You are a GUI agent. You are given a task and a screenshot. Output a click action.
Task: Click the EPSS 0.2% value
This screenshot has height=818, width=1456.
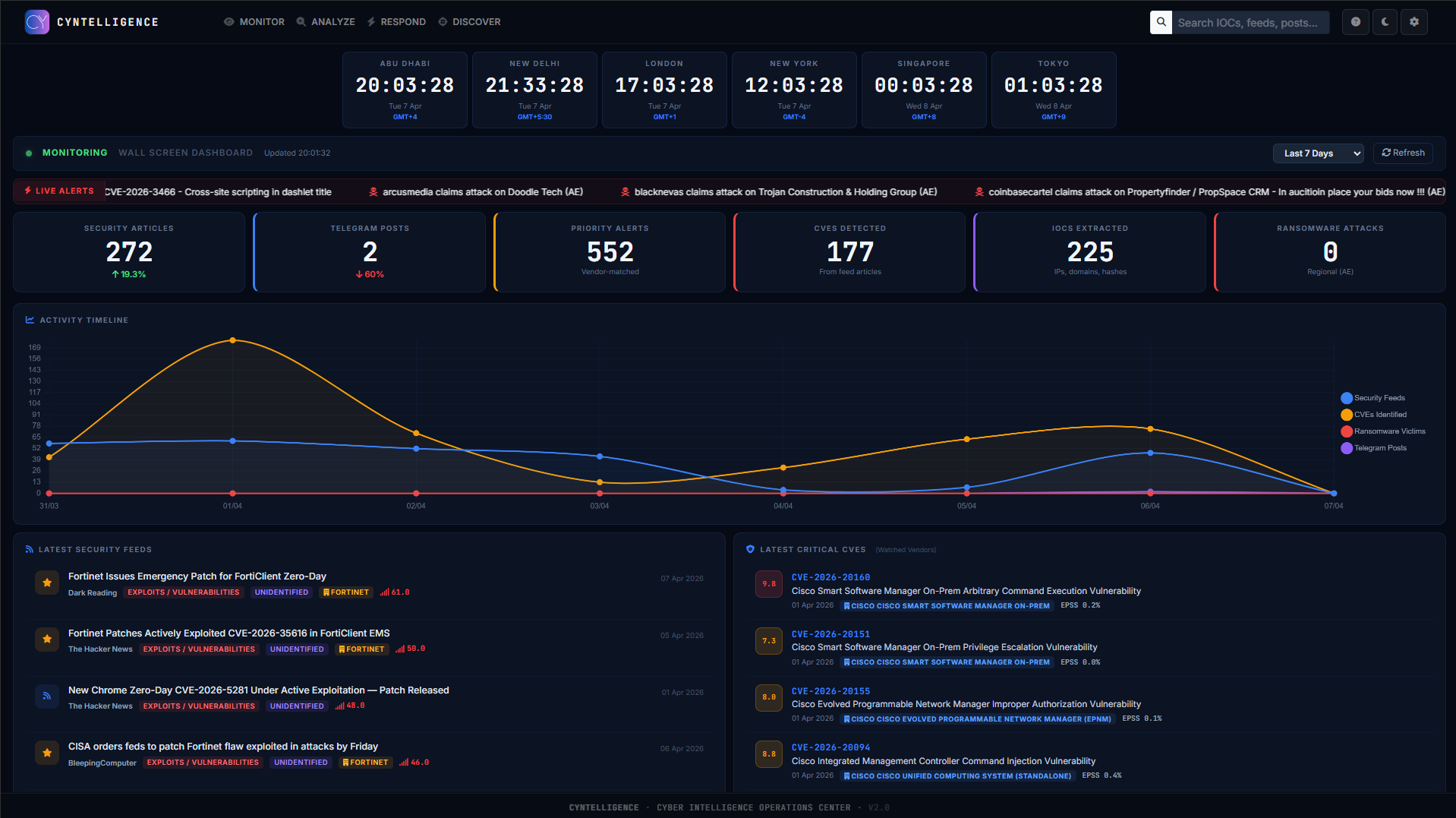coord(1080,605)
